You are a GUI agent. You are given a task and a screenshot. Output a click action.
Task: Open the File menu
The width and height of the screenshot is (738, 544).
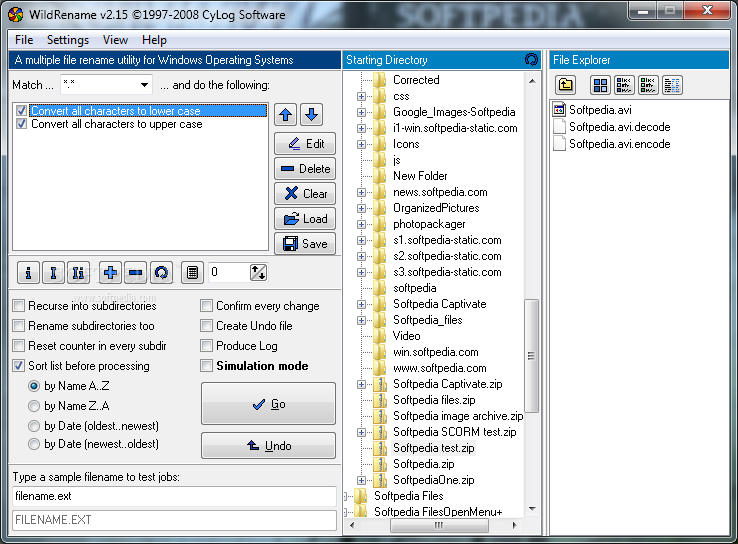[24, 40]
